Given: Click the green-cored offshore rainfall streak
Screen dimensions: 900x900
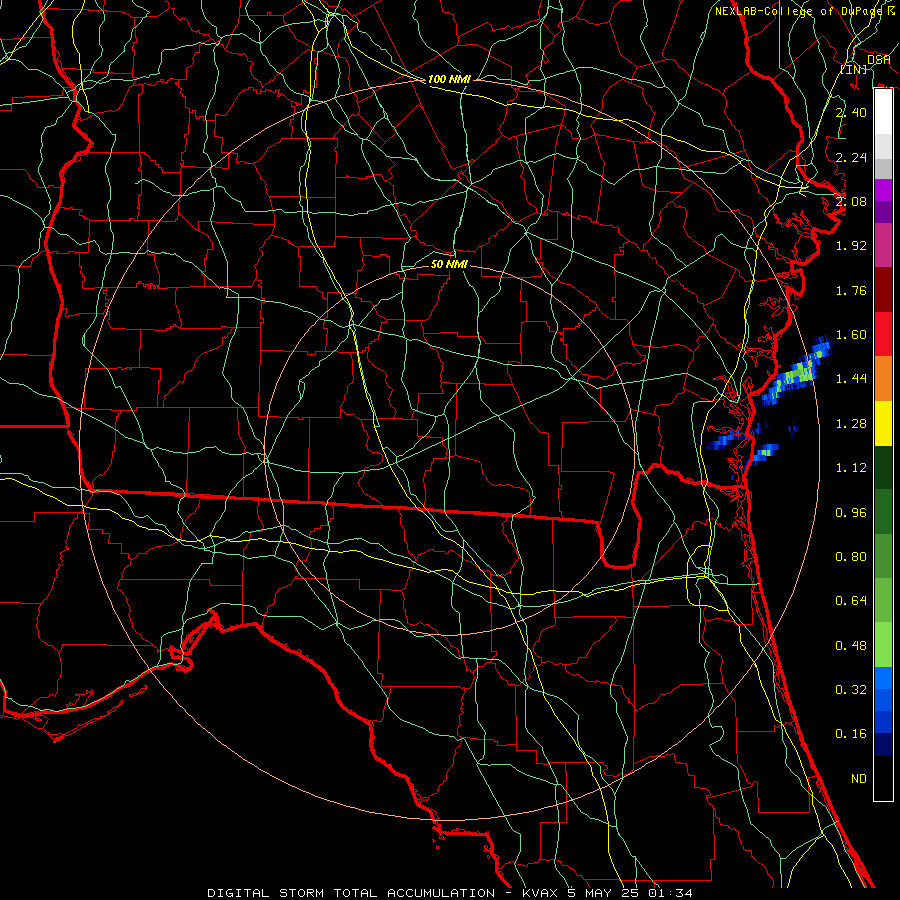Looking at the screenshot, I should (x=796, y=373).
